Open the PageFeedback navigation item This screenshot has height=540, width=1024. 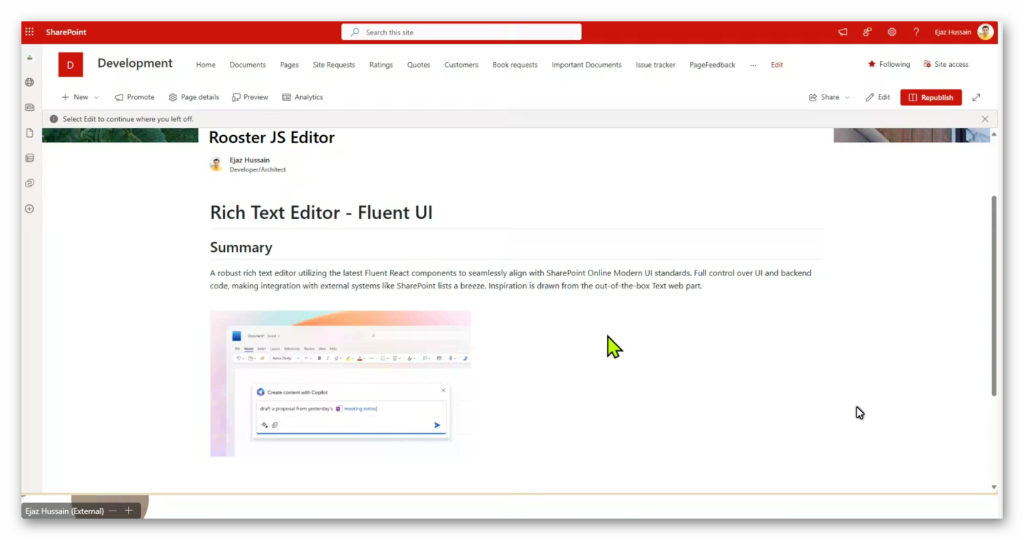712,65
